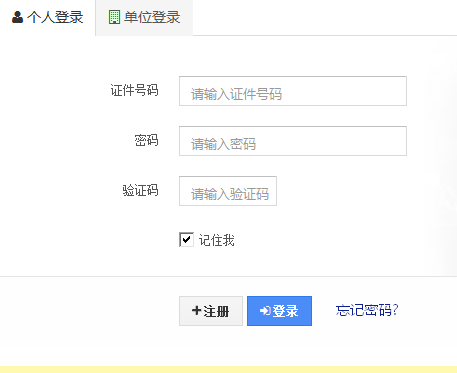Uncheck the 记住我 checkbox
The width and height of the screenshot is (457, 373).
click(186, 240)
